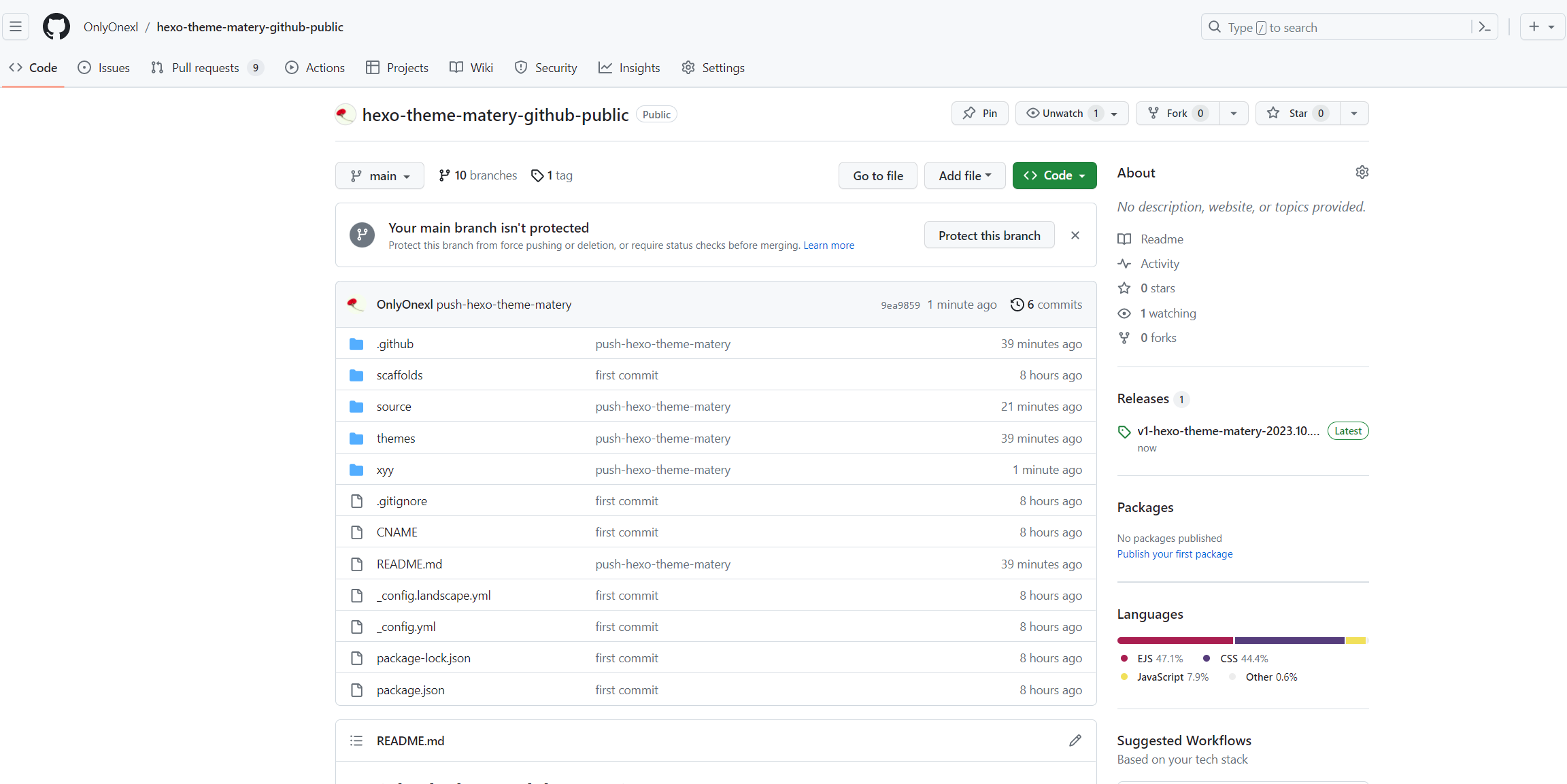
Task: Dismiss the branch protection banner
Action: pyautogui.click(x=1075, y=235)
